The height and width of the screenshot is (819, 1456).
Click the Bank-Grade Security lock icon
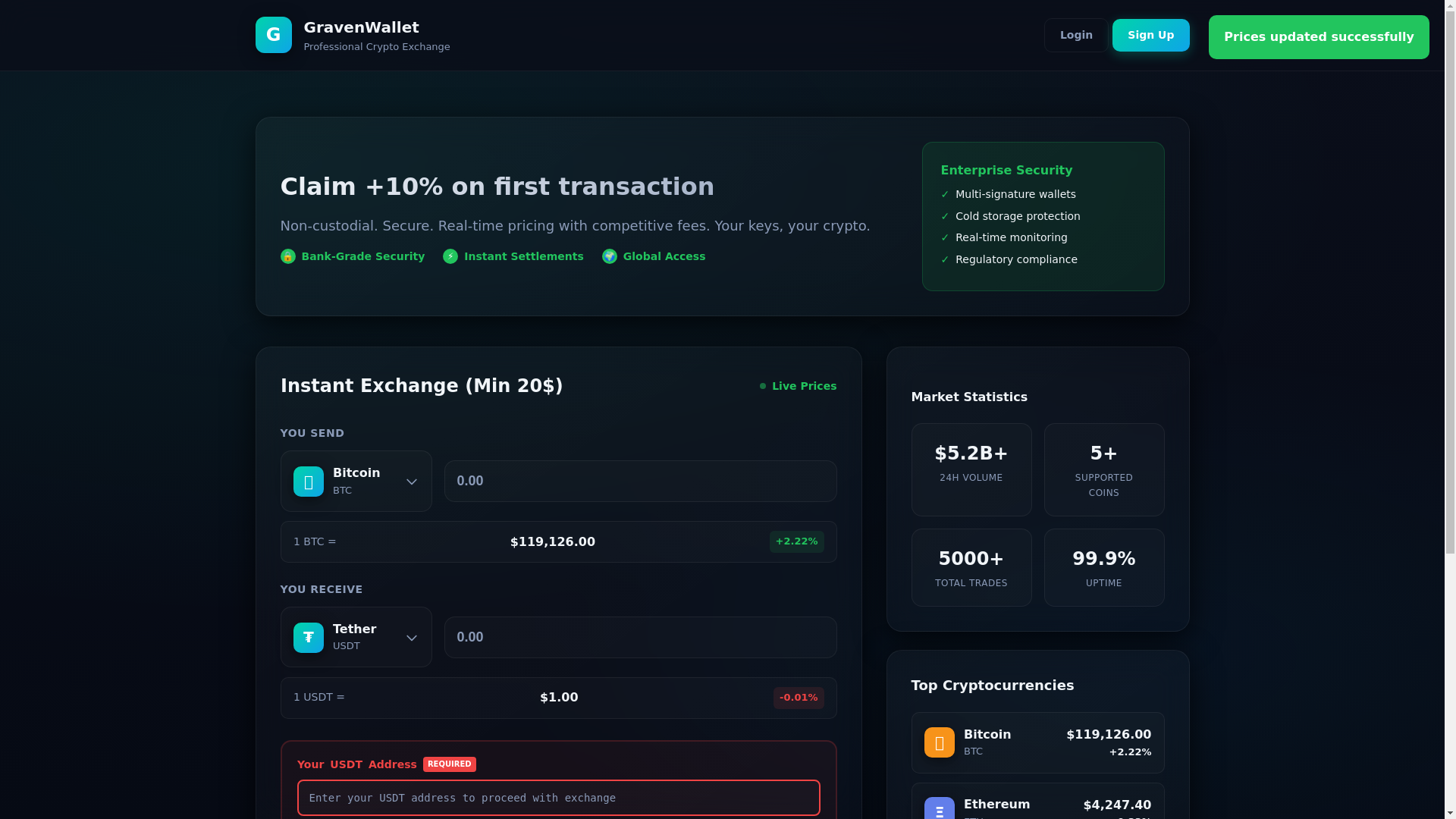pyautogui.click(x=288, y=256)
